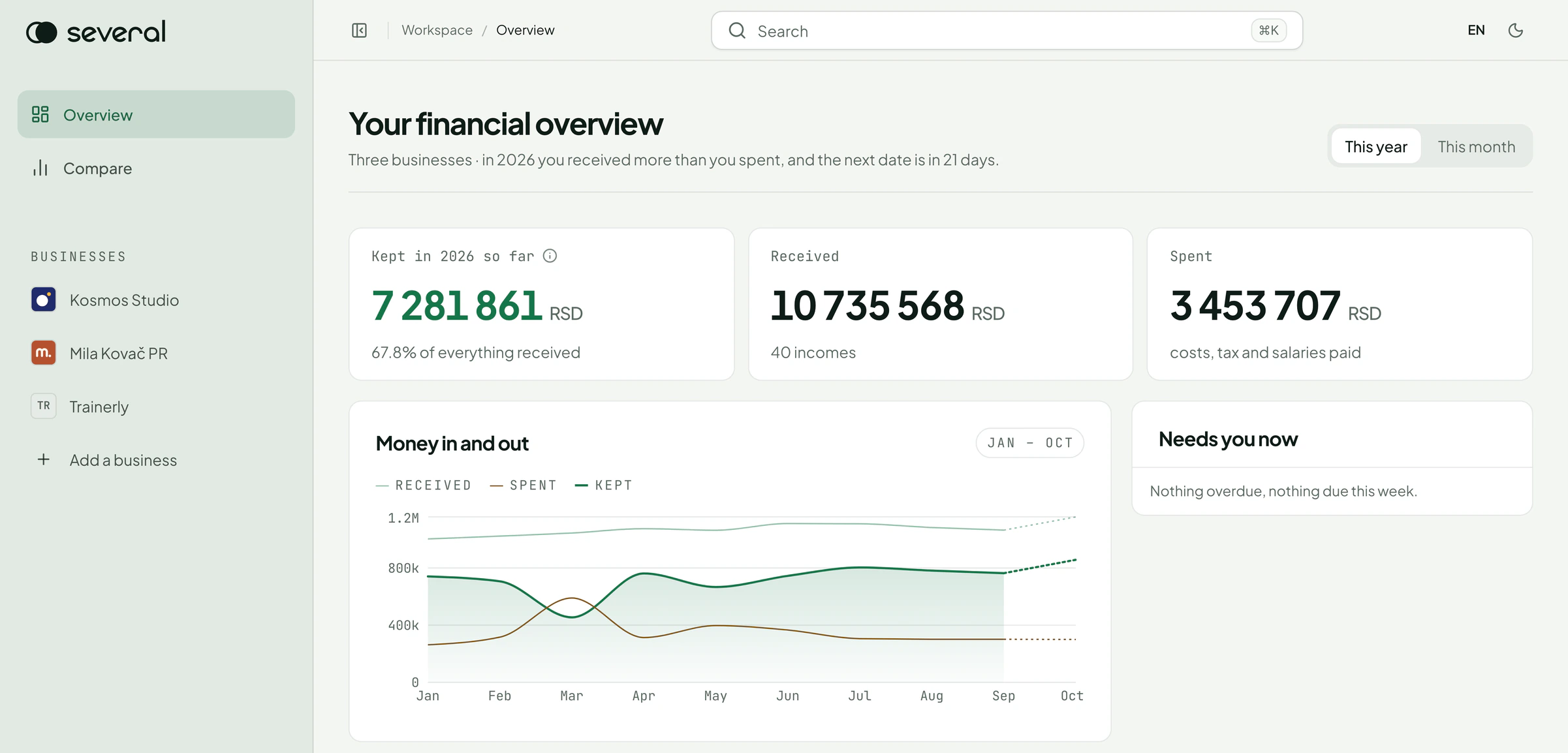Screen dimensions: 1568x753
Task: Open the Kosmos Studio business
Action: coord(156,300)
